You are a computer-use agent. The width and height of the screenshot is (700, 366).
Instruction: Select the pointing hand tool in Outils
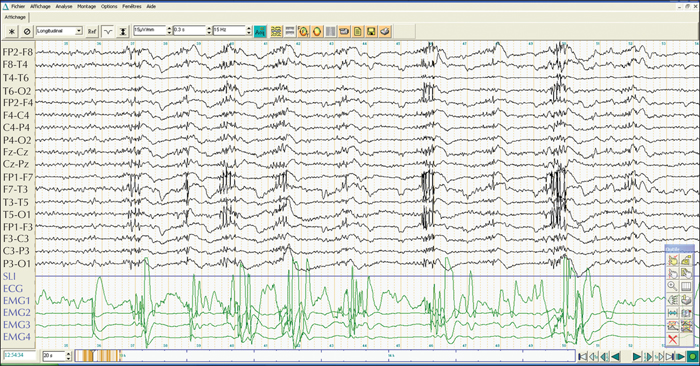tap(673, 273)
